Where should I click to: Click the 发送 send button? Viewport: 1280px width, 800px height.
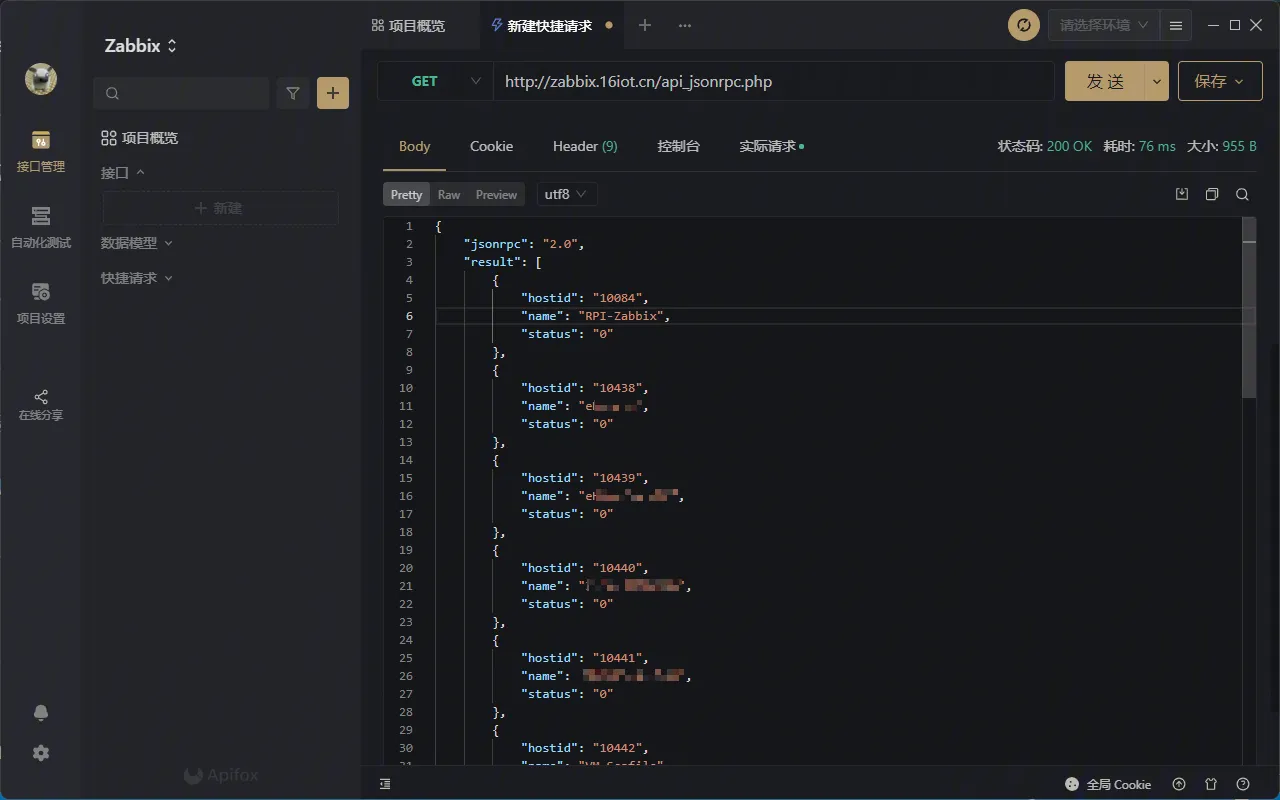1105,81
